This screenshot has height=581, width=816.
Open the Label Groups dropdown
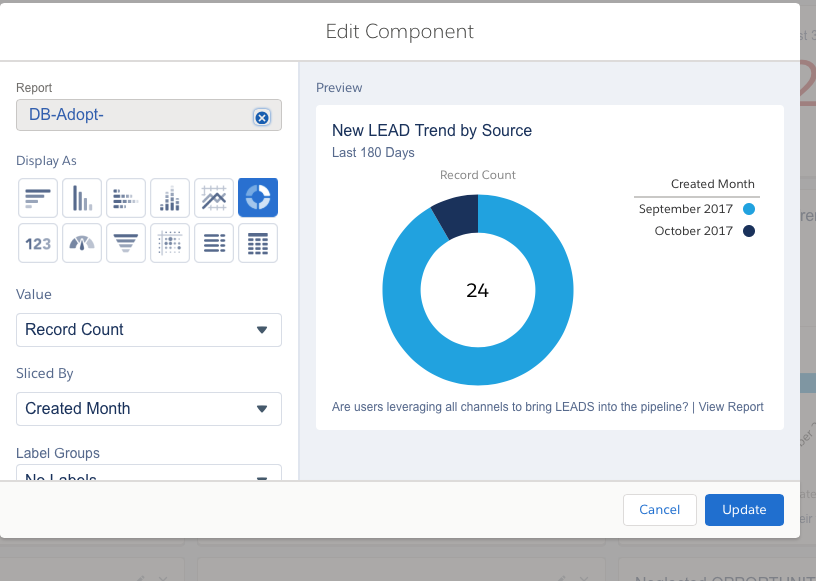point(149,474)
